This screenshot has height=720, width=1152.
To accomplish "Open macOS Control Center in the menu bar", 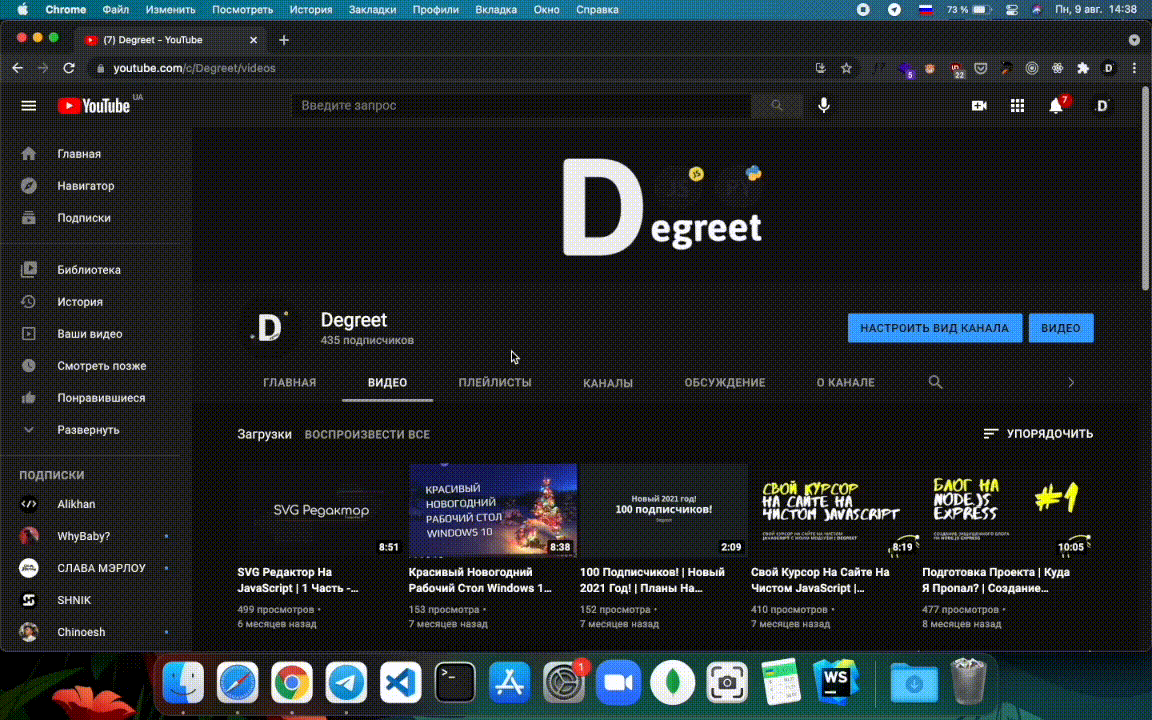I will click(x=1012, y=10).
